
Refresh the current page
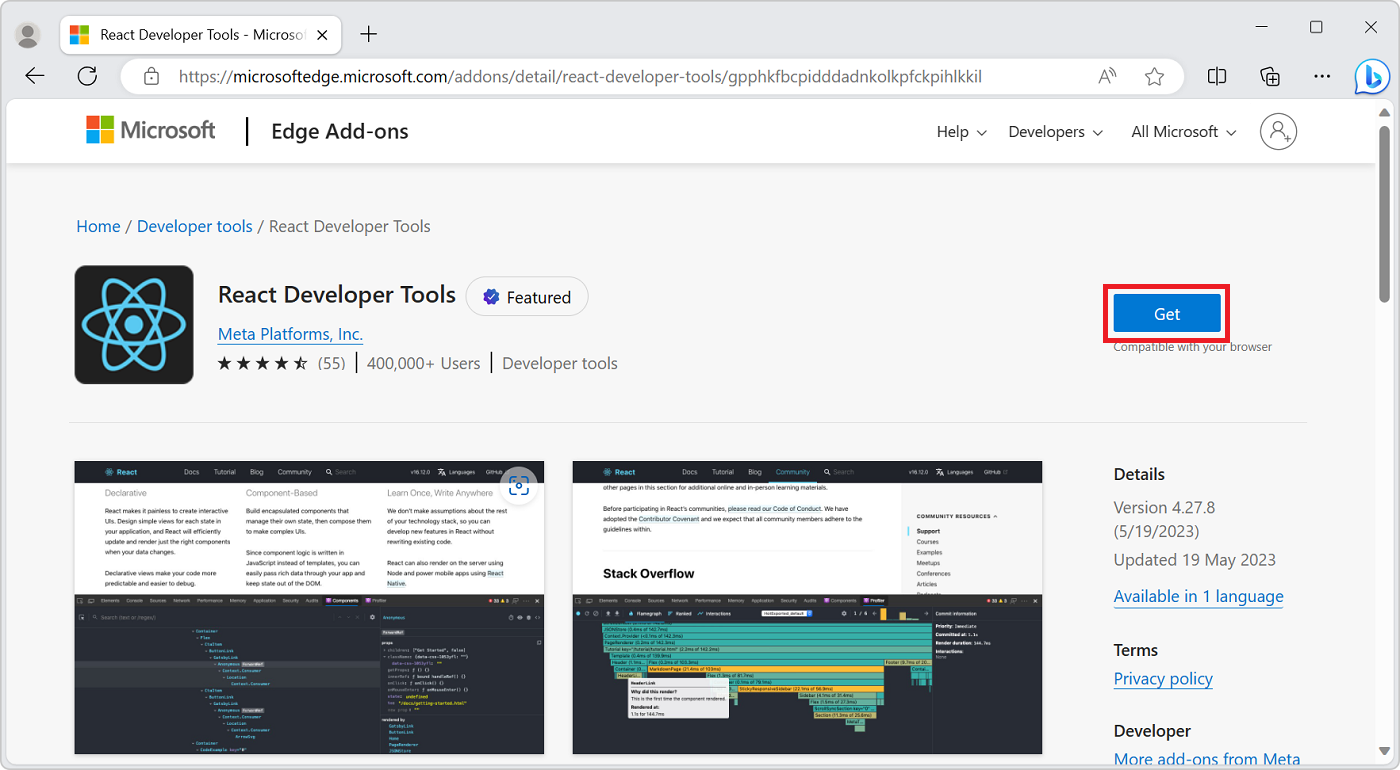click(87, 76)
